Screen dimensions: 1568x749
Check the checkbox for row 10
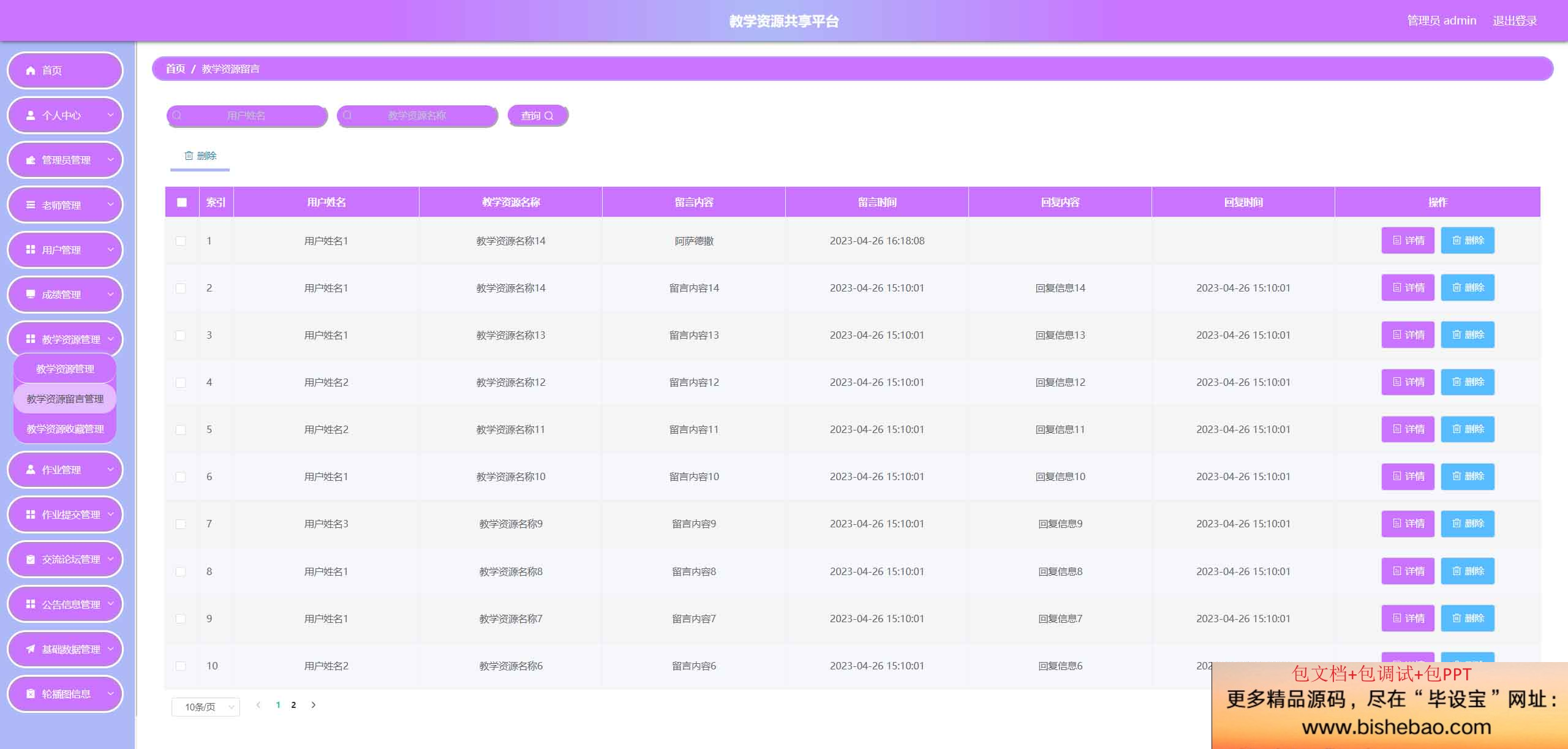(181, 666)
